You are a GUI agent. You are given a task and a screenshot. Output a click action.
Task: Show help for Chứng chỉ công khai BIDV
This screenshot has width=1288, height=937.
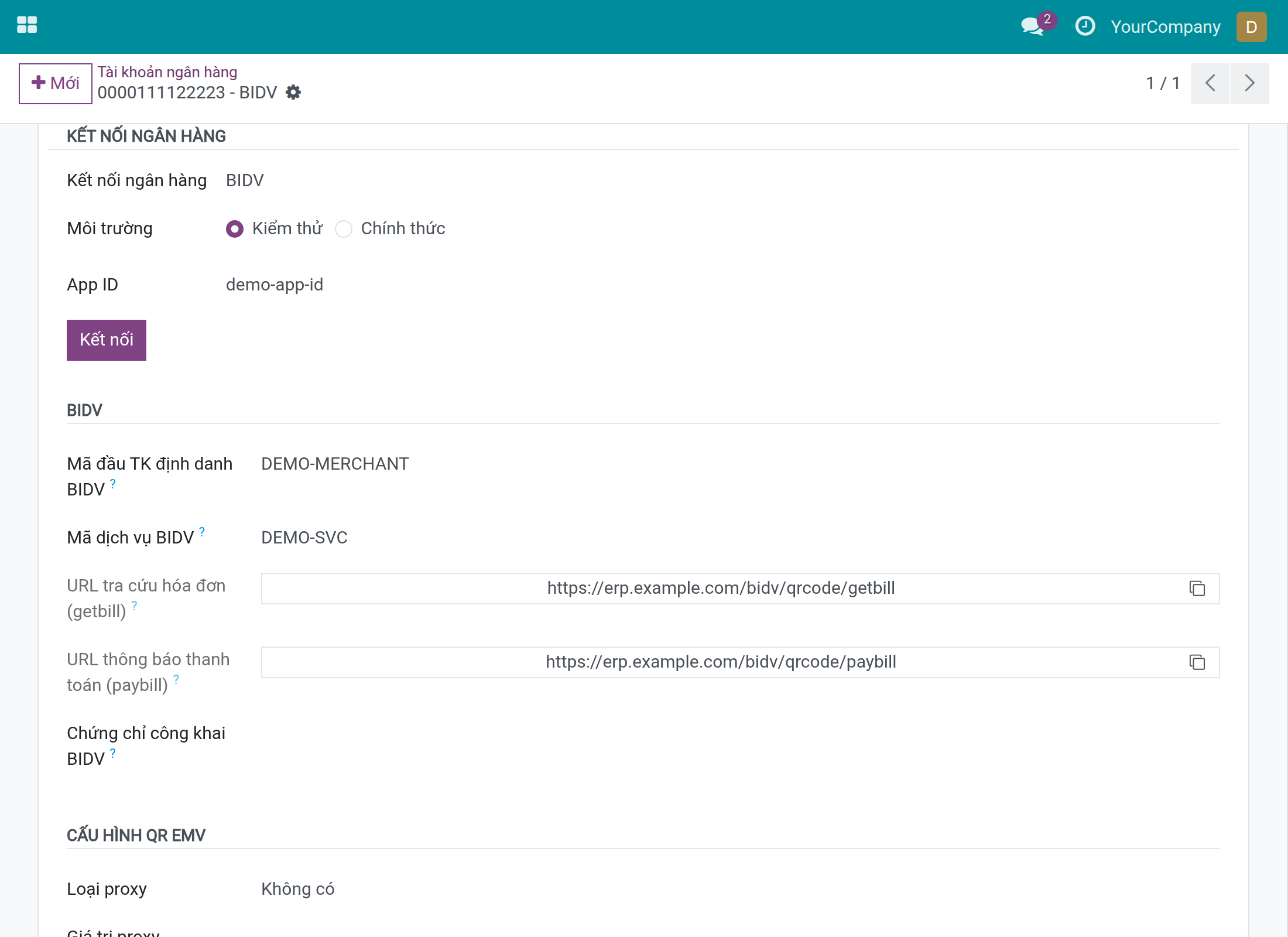(x=113, y=753)
